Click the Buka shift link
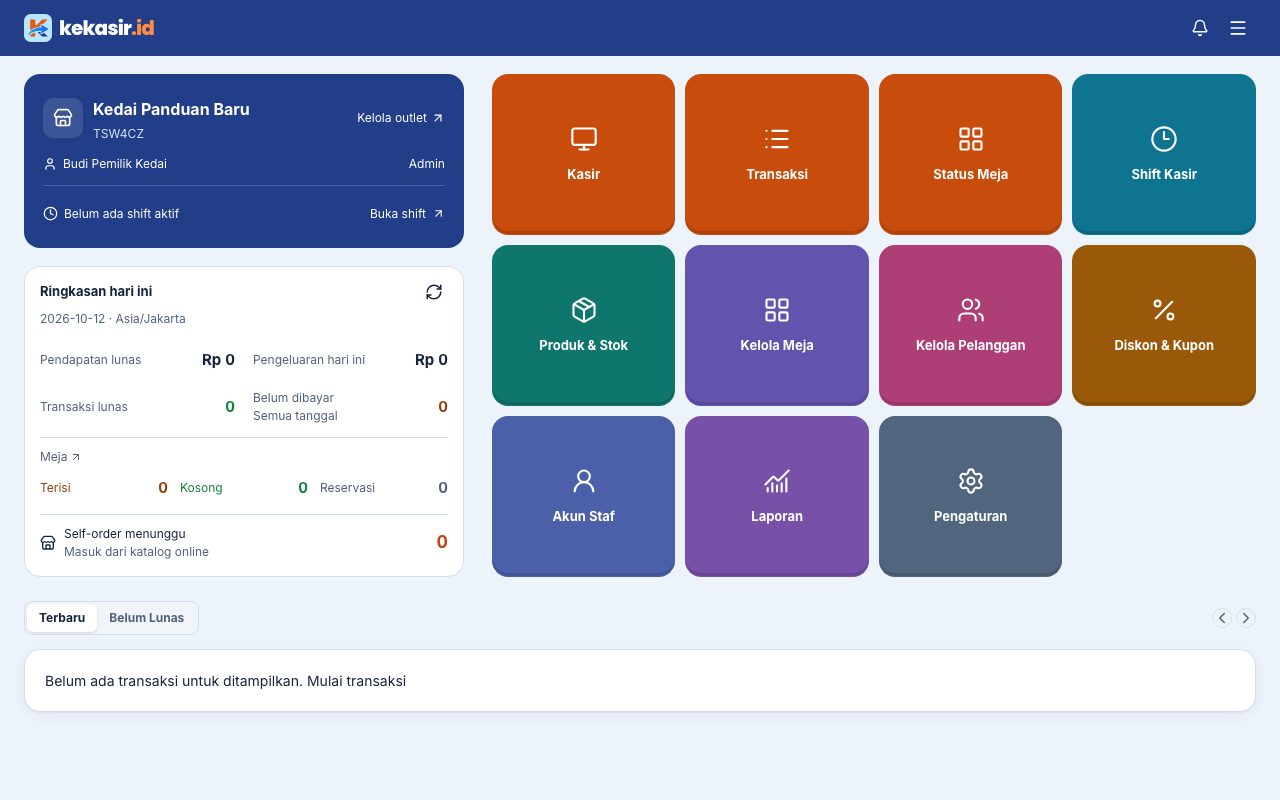Screen dimensions: 1280x800 point(407,214)
